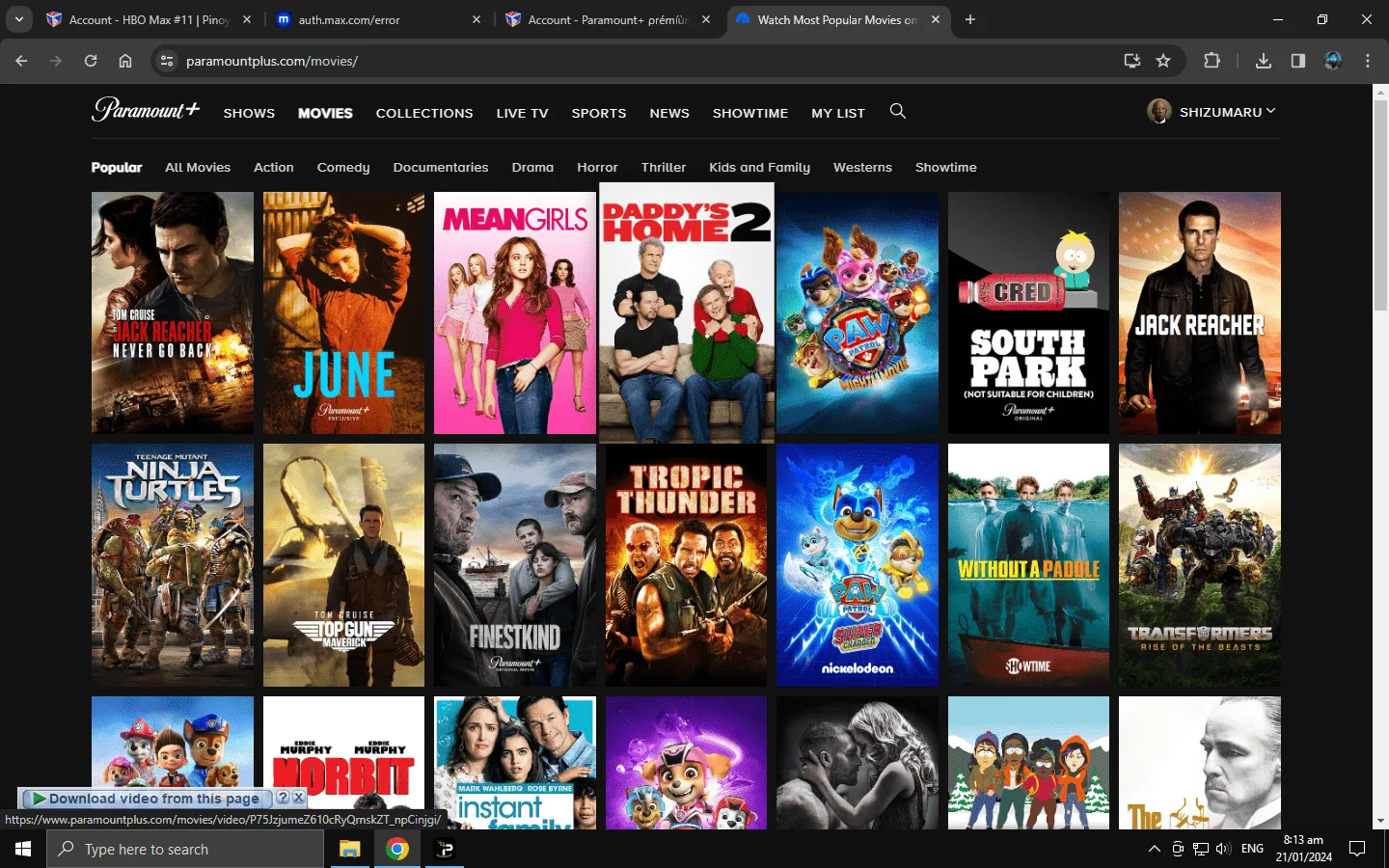The height and width of the screenshot is (868, 1389).
Task: Click the Paramount+ logo
Action: click(146, 110)
